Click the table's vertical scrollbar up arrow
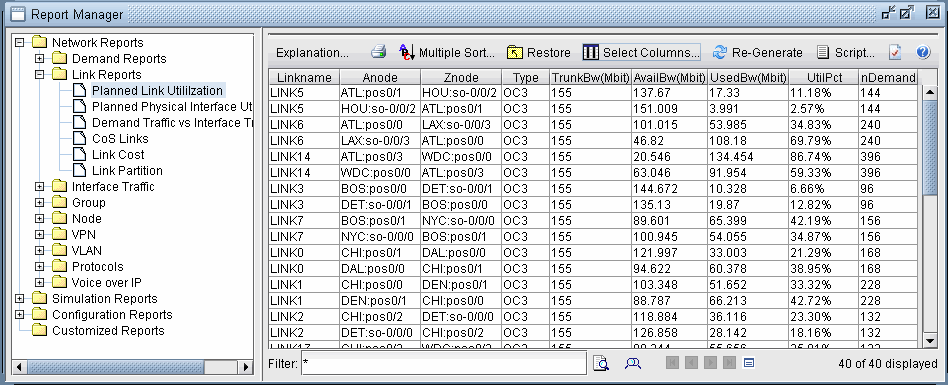Viewport: 948px width, 385px height. pyautogui.click(x=930, y=92)
